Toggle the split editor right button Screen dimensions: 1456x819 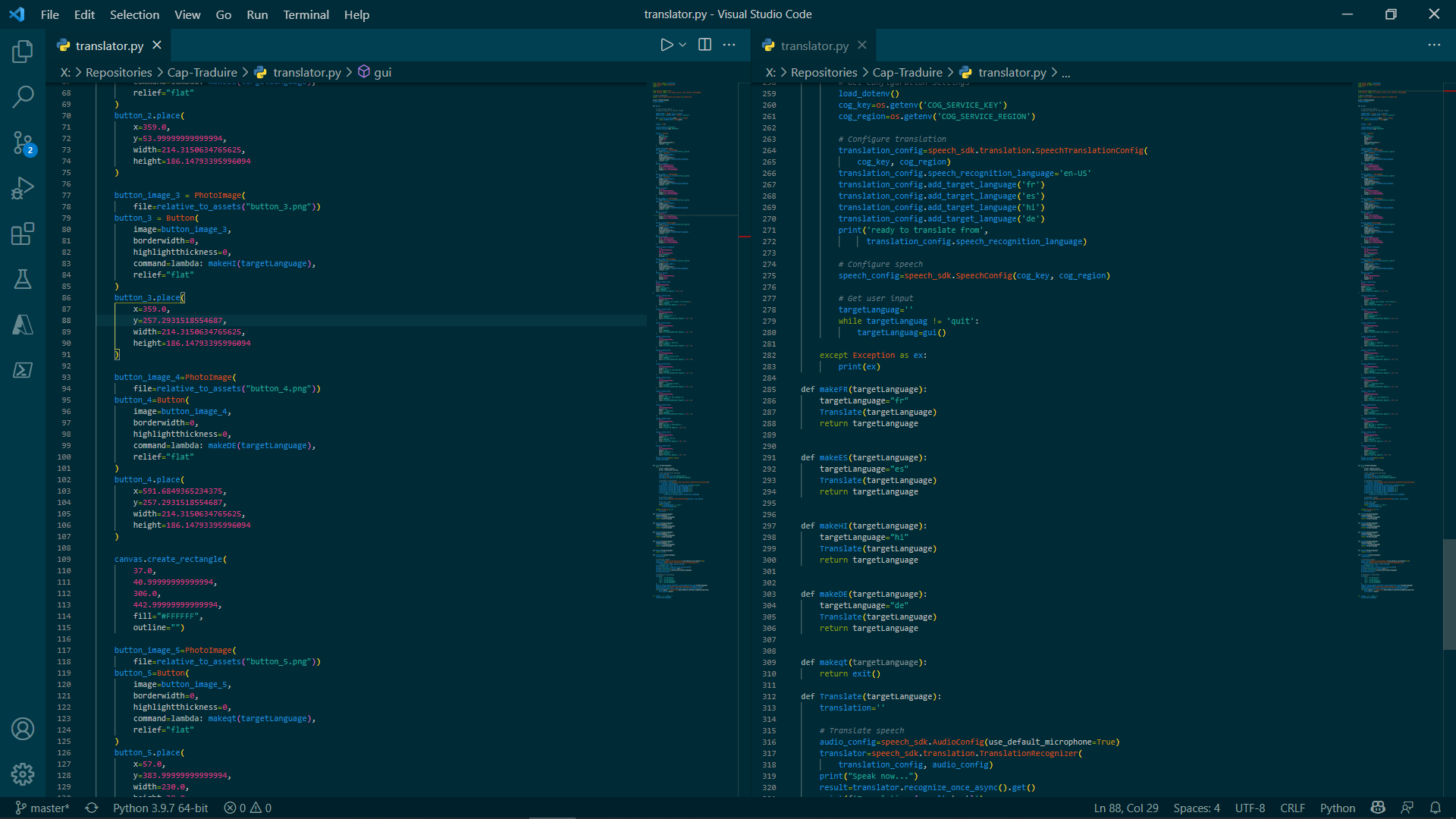point(704,45)
